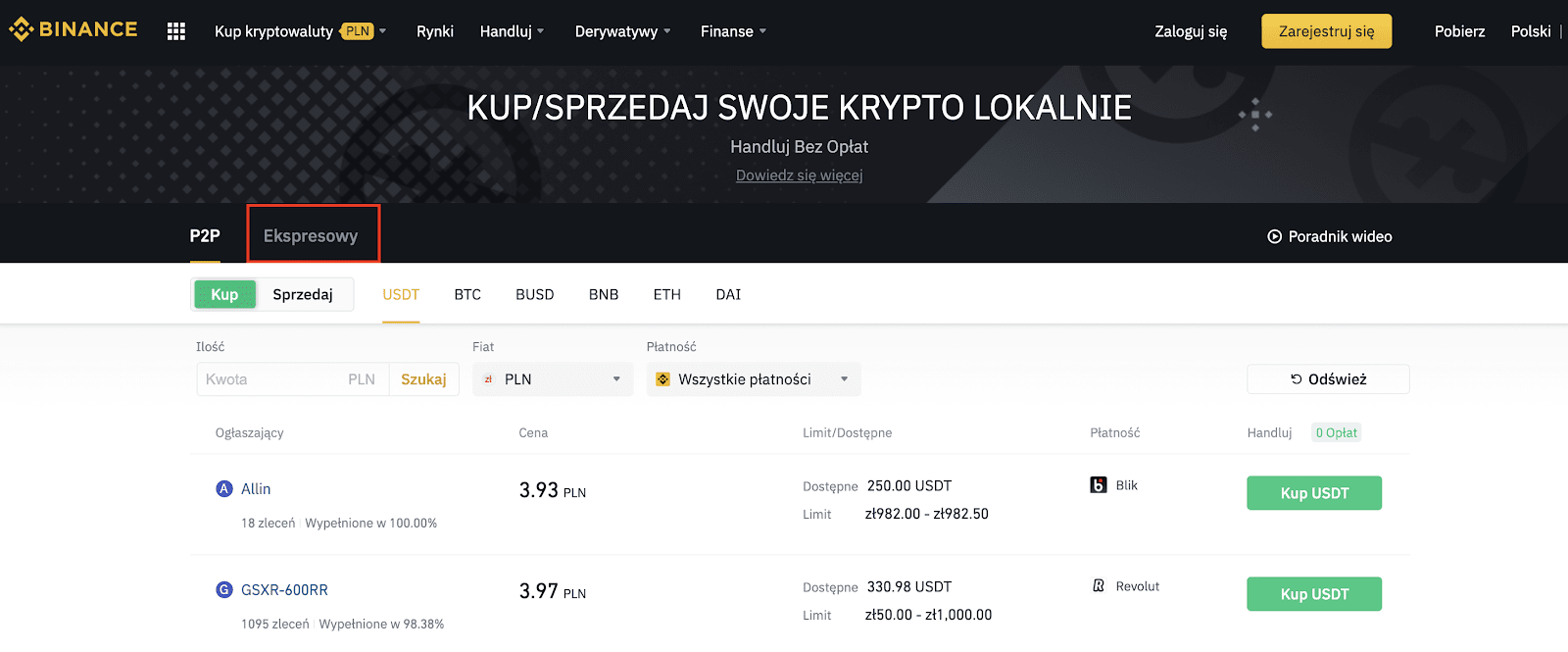Screen dimensions: 1568x652
Task: Click '18 zleceń' under Allin
Action: pos(269,523)
